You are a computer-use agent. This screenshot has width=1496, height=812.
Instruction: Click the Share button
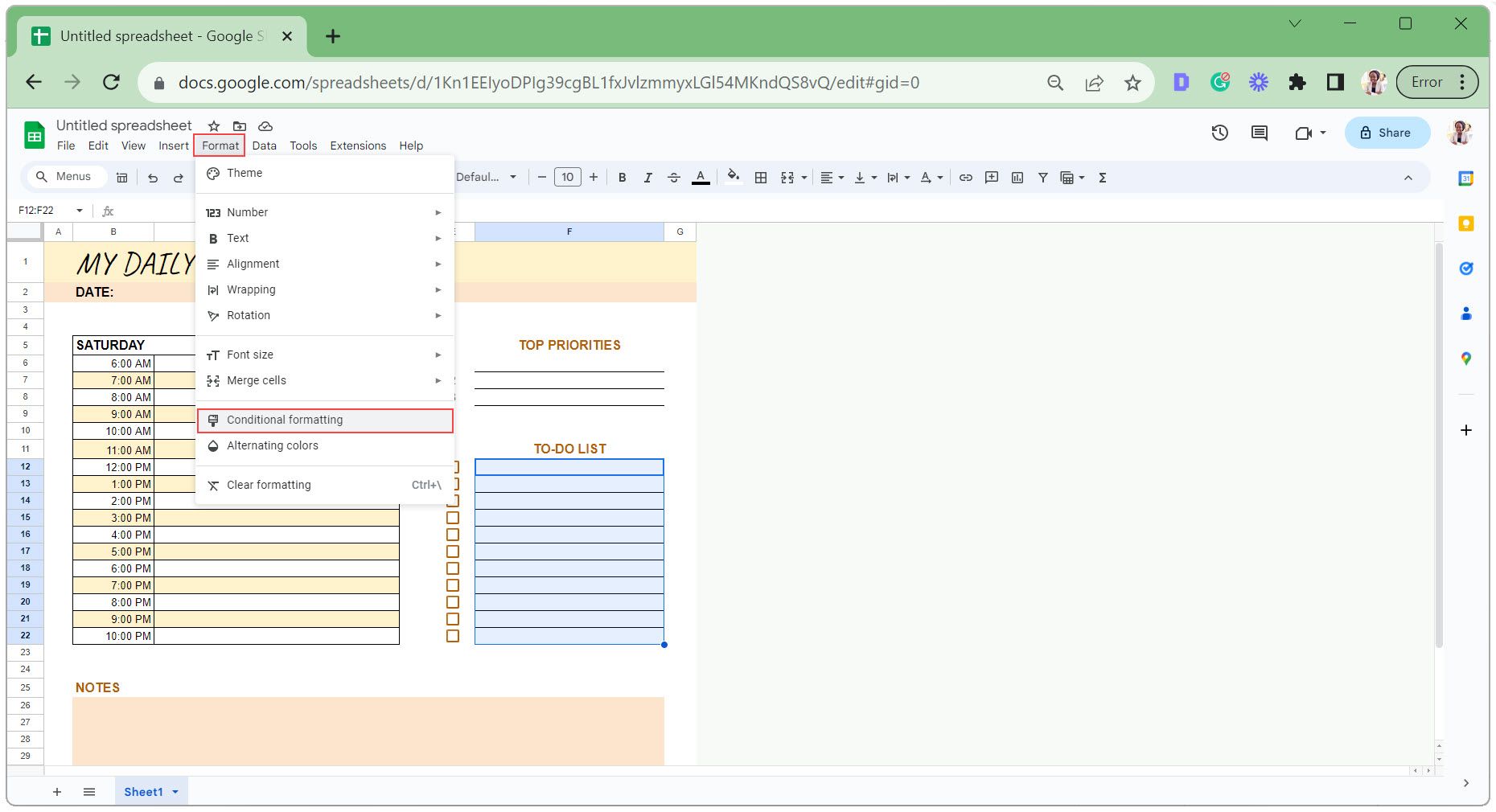(x=1387, y=133)
